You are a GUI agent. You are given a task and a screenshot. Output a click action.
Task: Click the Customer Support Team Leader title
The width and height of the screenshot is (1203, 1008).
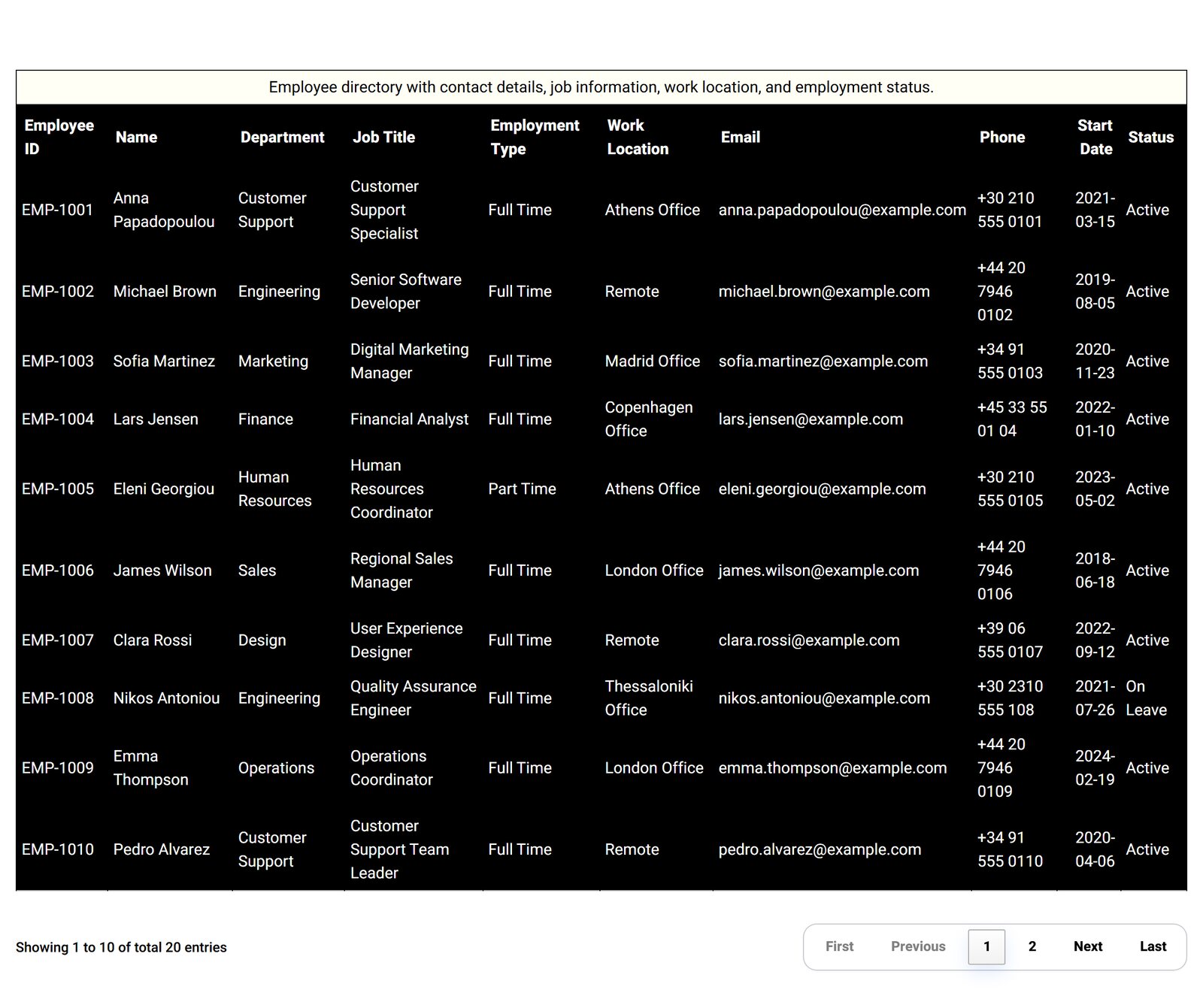tap(399, 849)
